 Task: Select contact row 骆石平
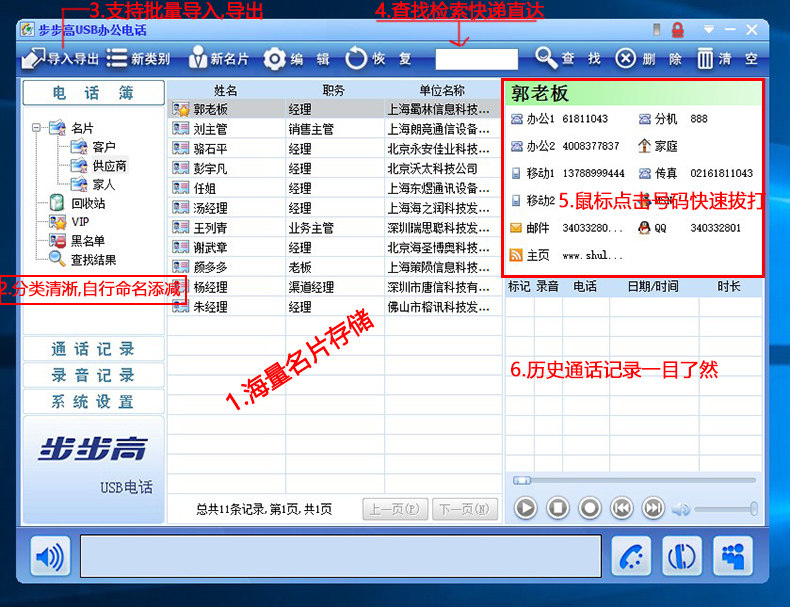(x=335, y=149)
